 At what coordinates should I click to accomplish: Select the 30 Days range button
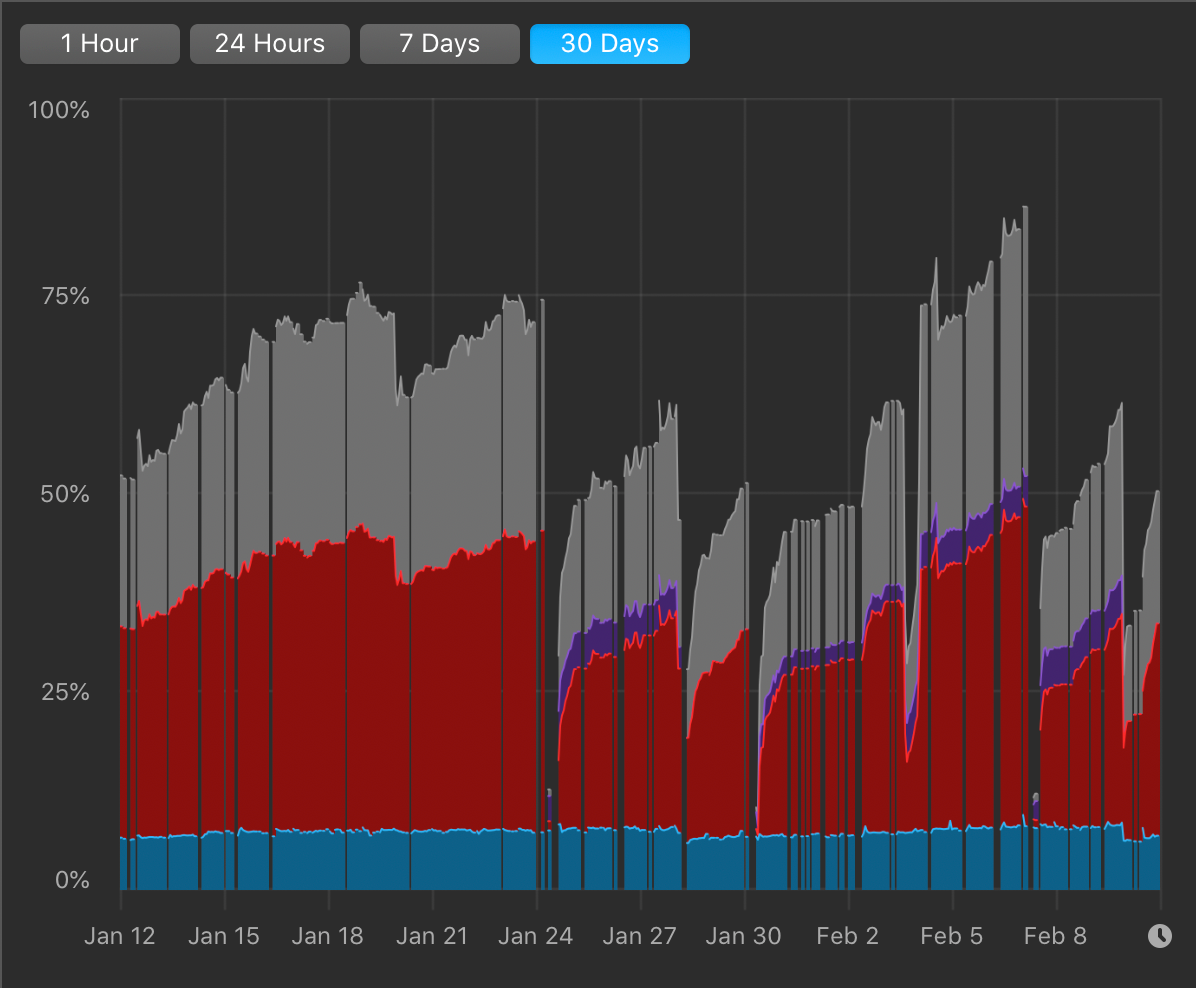pos(610,43)
